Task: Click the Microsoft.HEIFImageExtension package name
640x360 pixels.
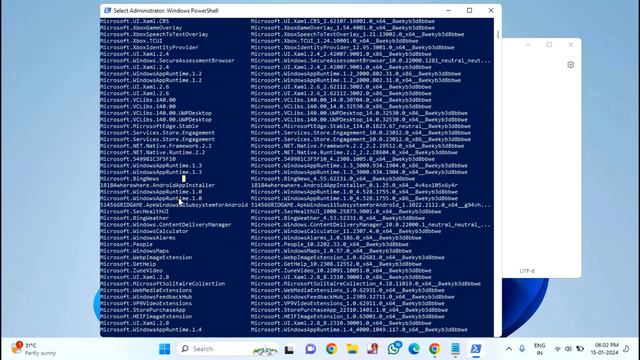Action: tap(146, 316)
